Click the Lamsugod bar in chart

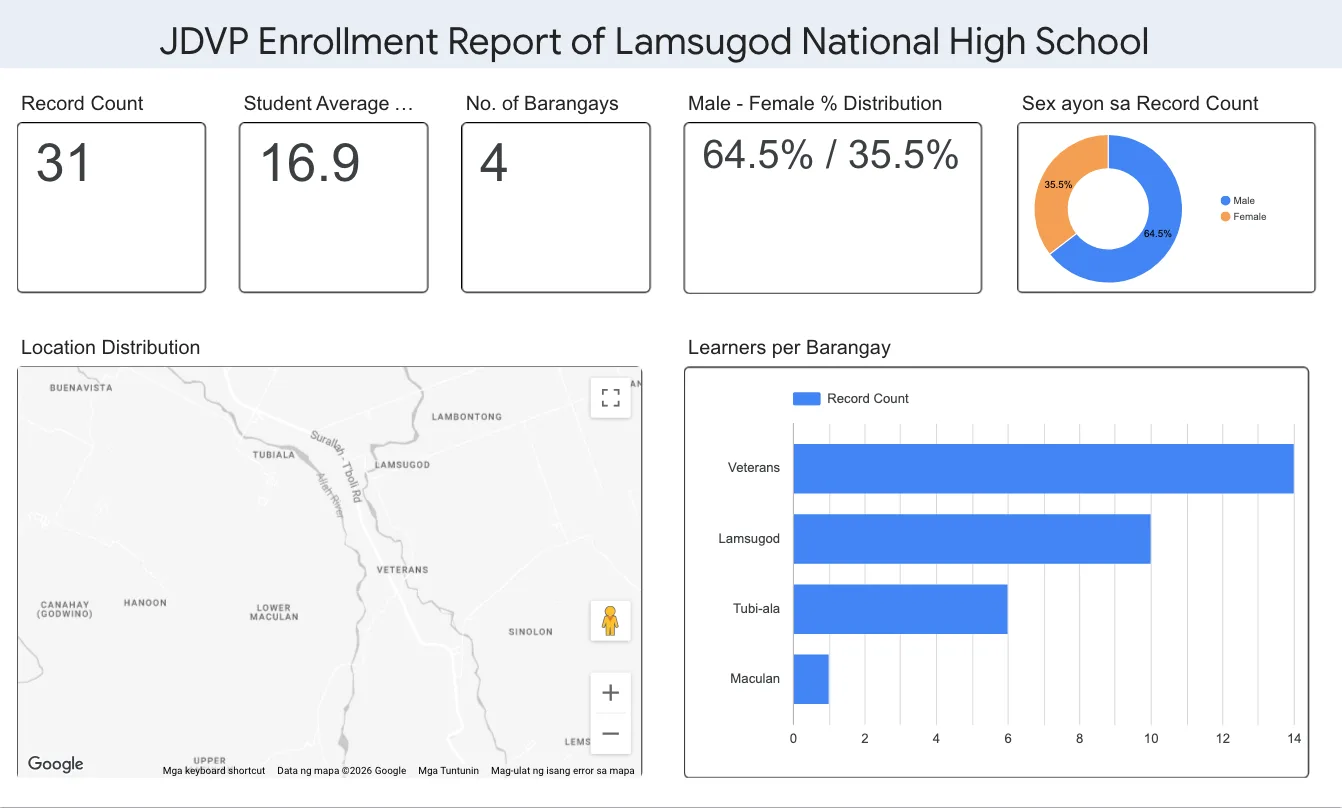[x=972, y=539]
